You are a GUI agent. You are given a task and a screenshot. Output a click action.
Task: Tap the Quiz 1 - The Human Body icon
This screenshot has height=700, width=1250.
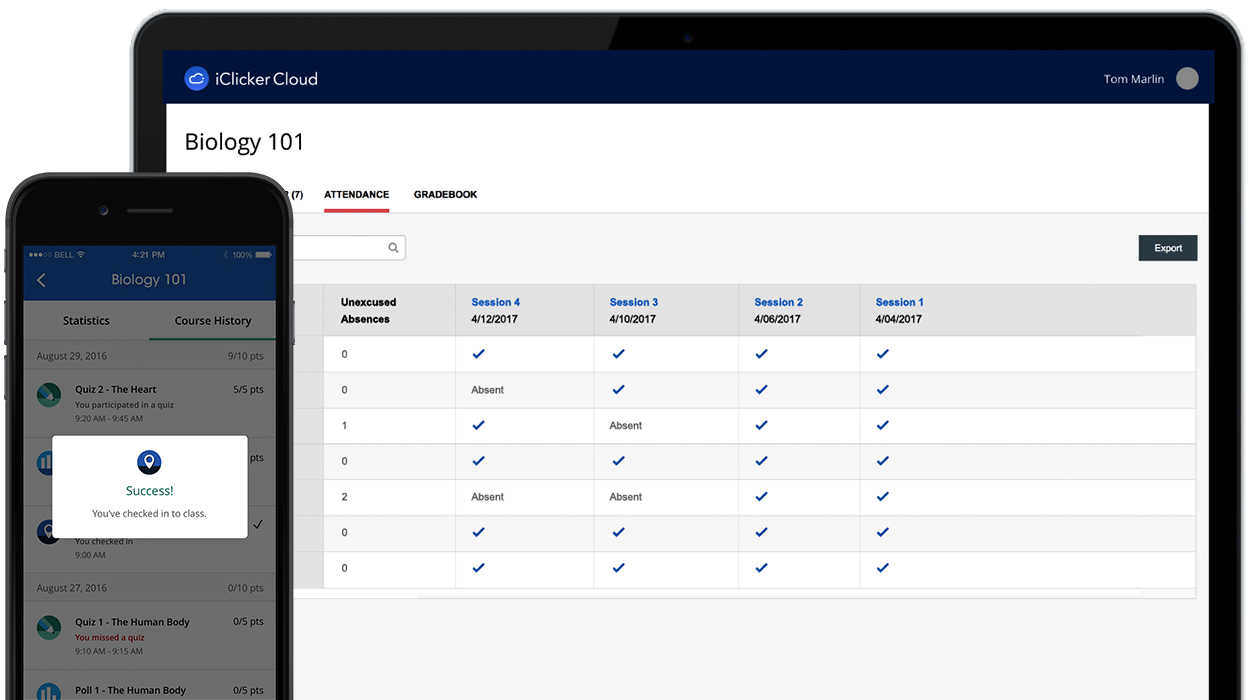pos(49,628)
